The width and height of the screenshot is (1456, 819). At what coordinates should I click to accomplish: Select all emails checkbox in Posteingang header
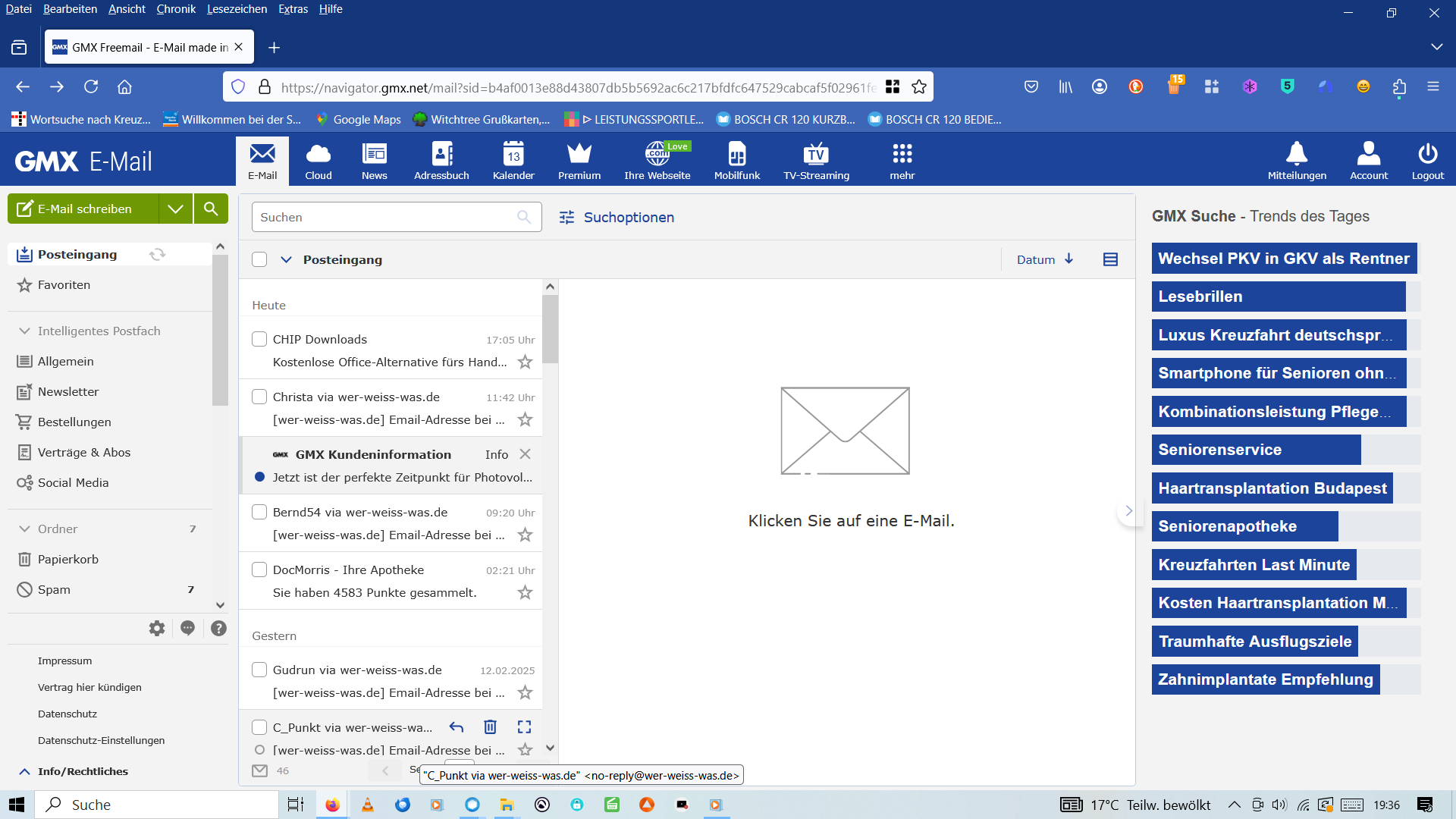point(259,259)
